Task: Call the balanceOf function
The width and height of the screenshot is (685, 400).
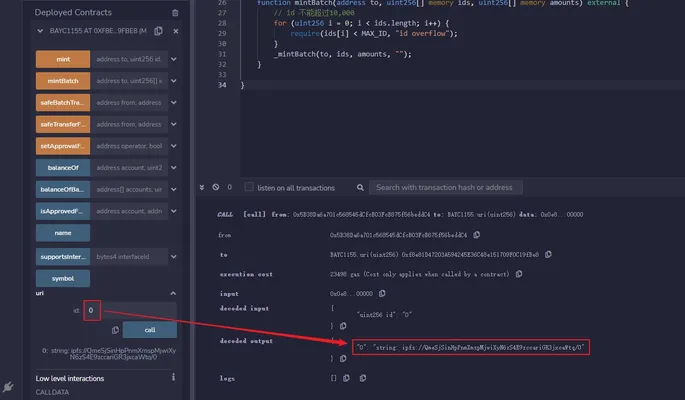Action: point(63,168)
